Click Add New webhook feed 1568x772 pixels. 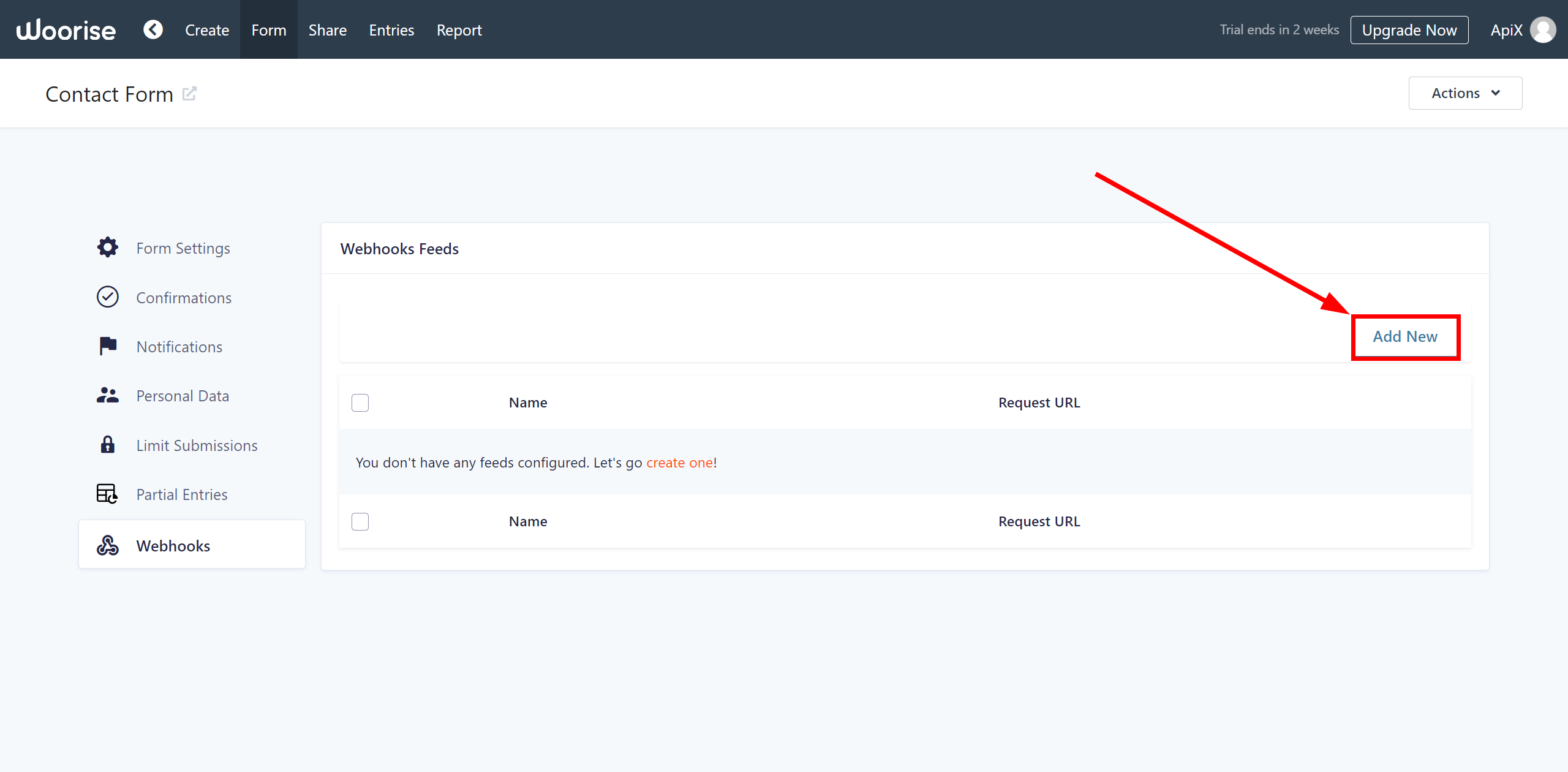click(x=1405, y=336)
